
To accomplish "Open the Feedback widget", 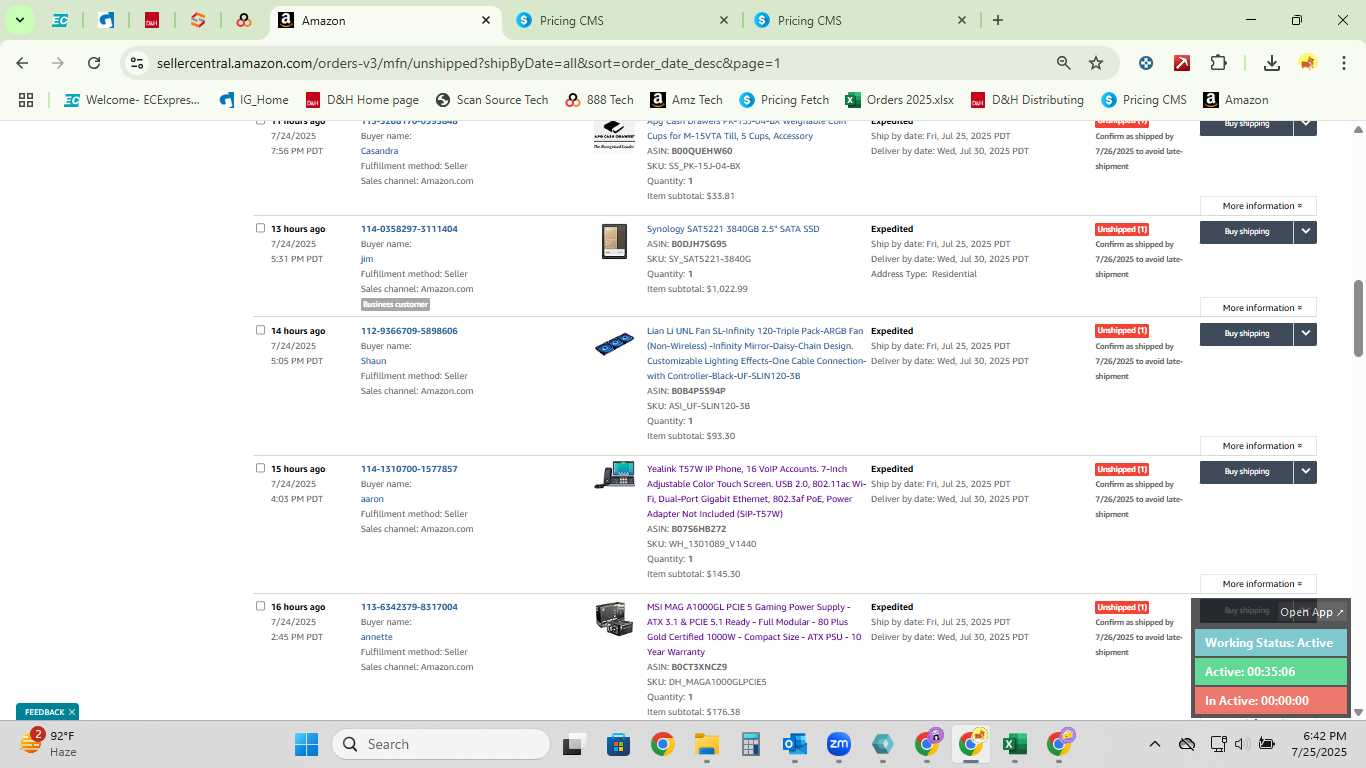I will click(x=45, y=712).
